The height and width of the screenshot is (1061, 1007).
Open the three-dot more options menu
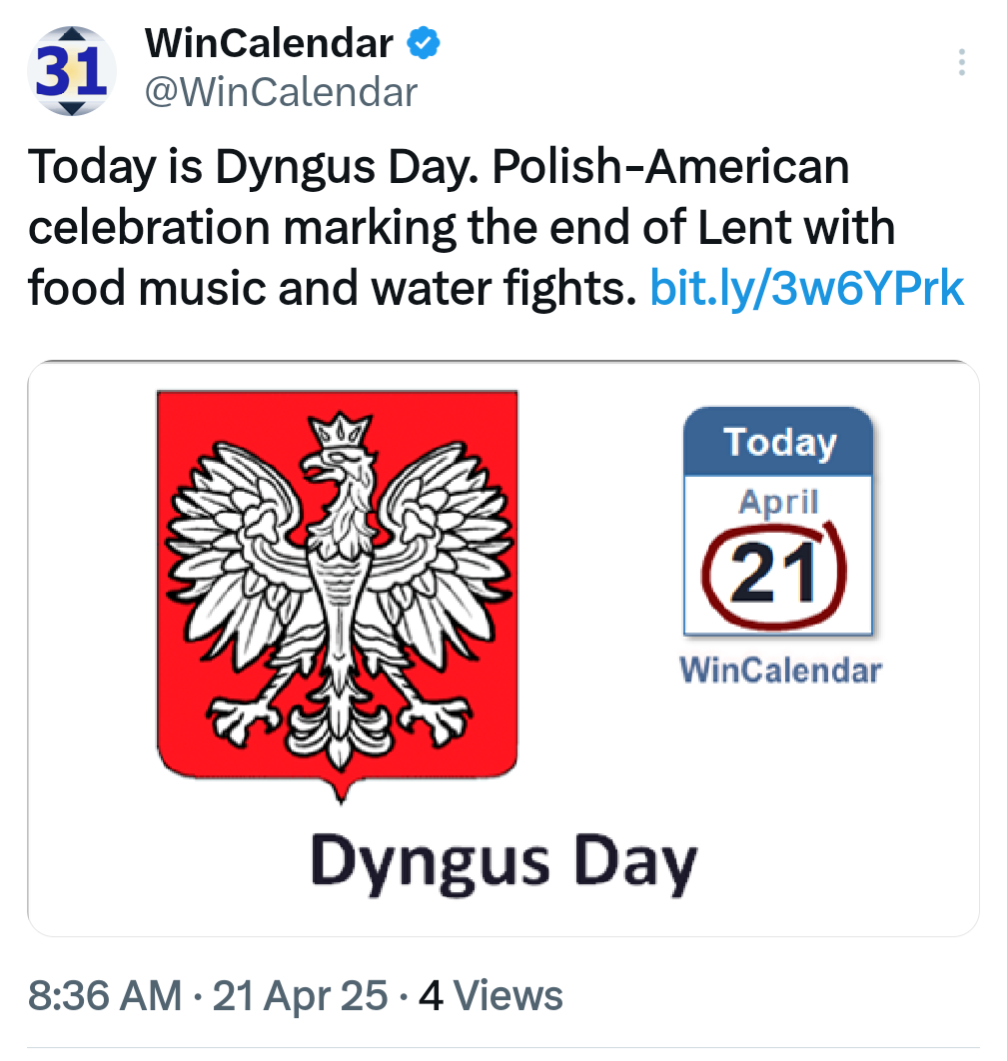pyautogui.click(x=961, y=62)
